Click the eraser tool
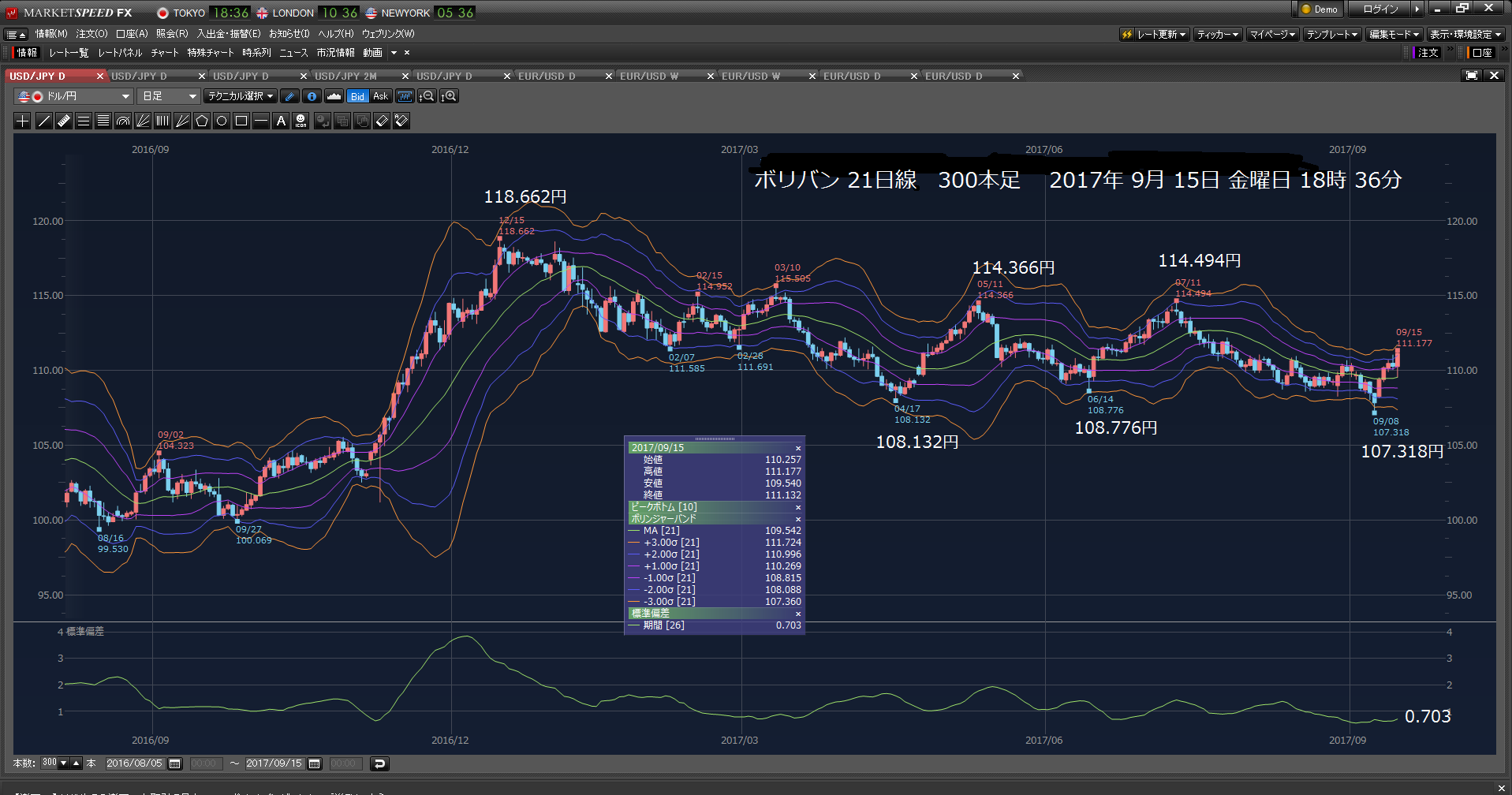Screen dimensions: 1512x795 382,121
